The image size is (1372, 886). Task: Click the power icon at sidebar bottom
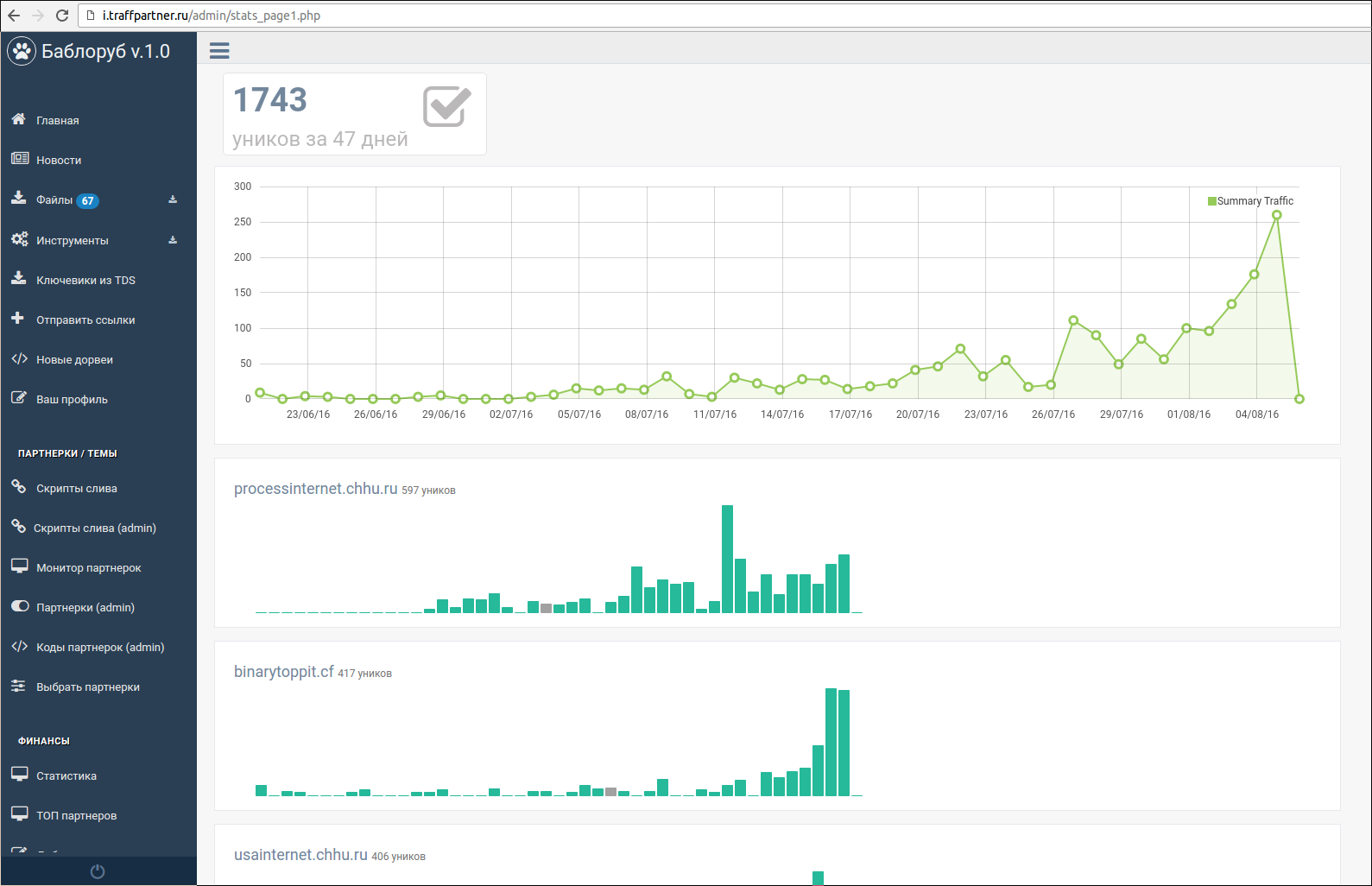click(x=98, y=871)
